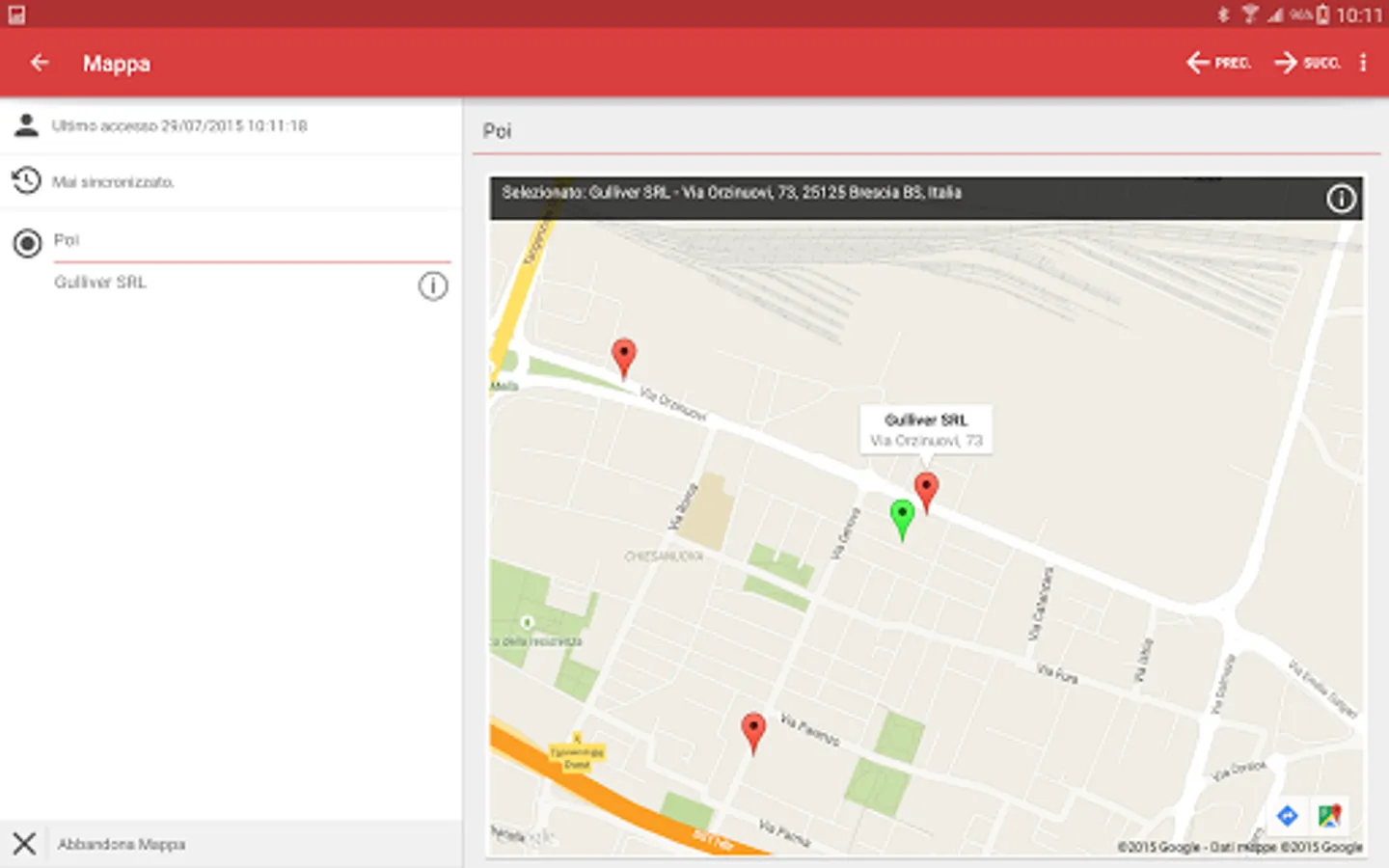Click the CHIESANUOVA label on the map

664,556
